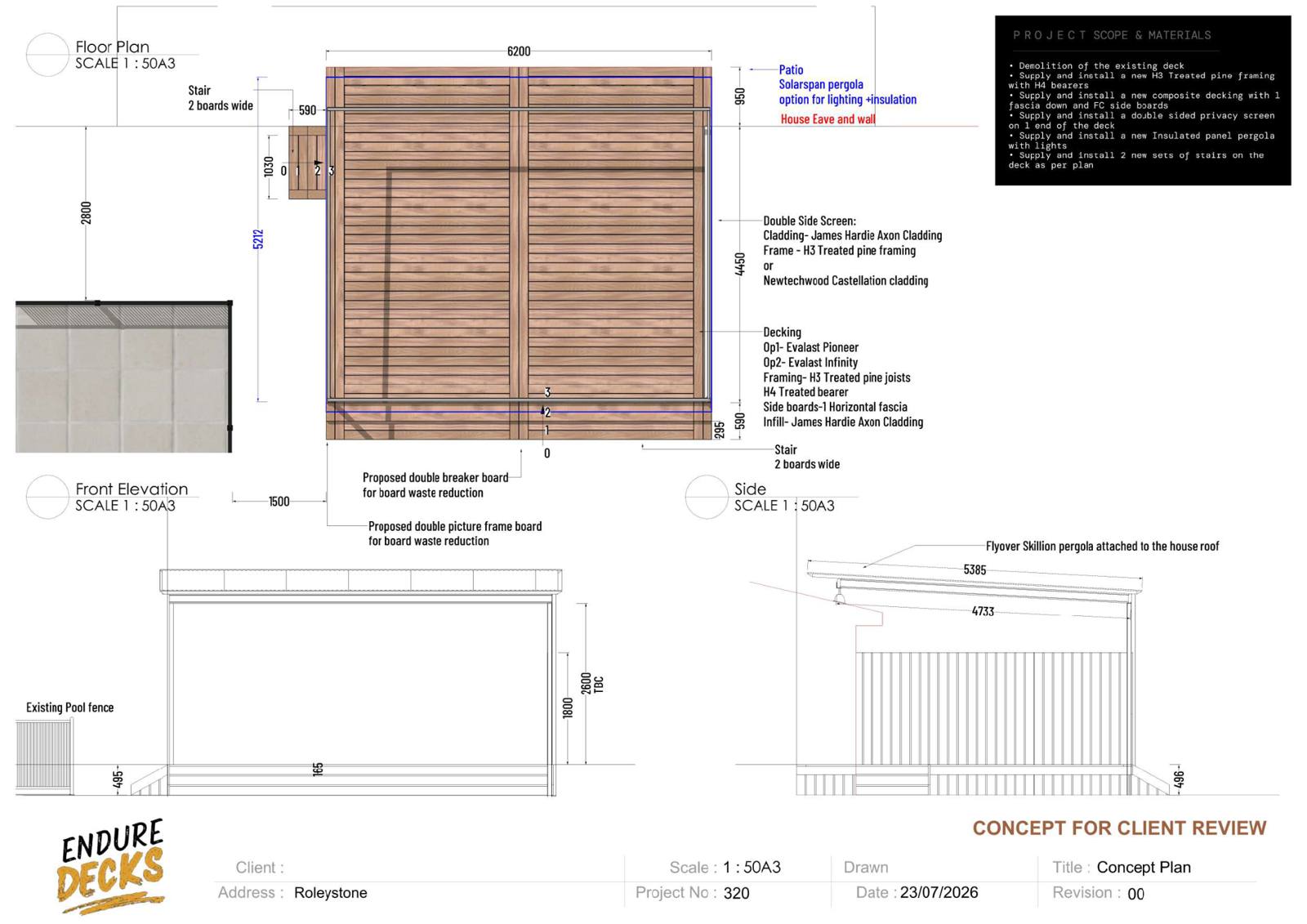Click 'Infill- James Hardie Axon Cladding' line
Viewport: 1307px width, 924px height.
click(843, 422)
